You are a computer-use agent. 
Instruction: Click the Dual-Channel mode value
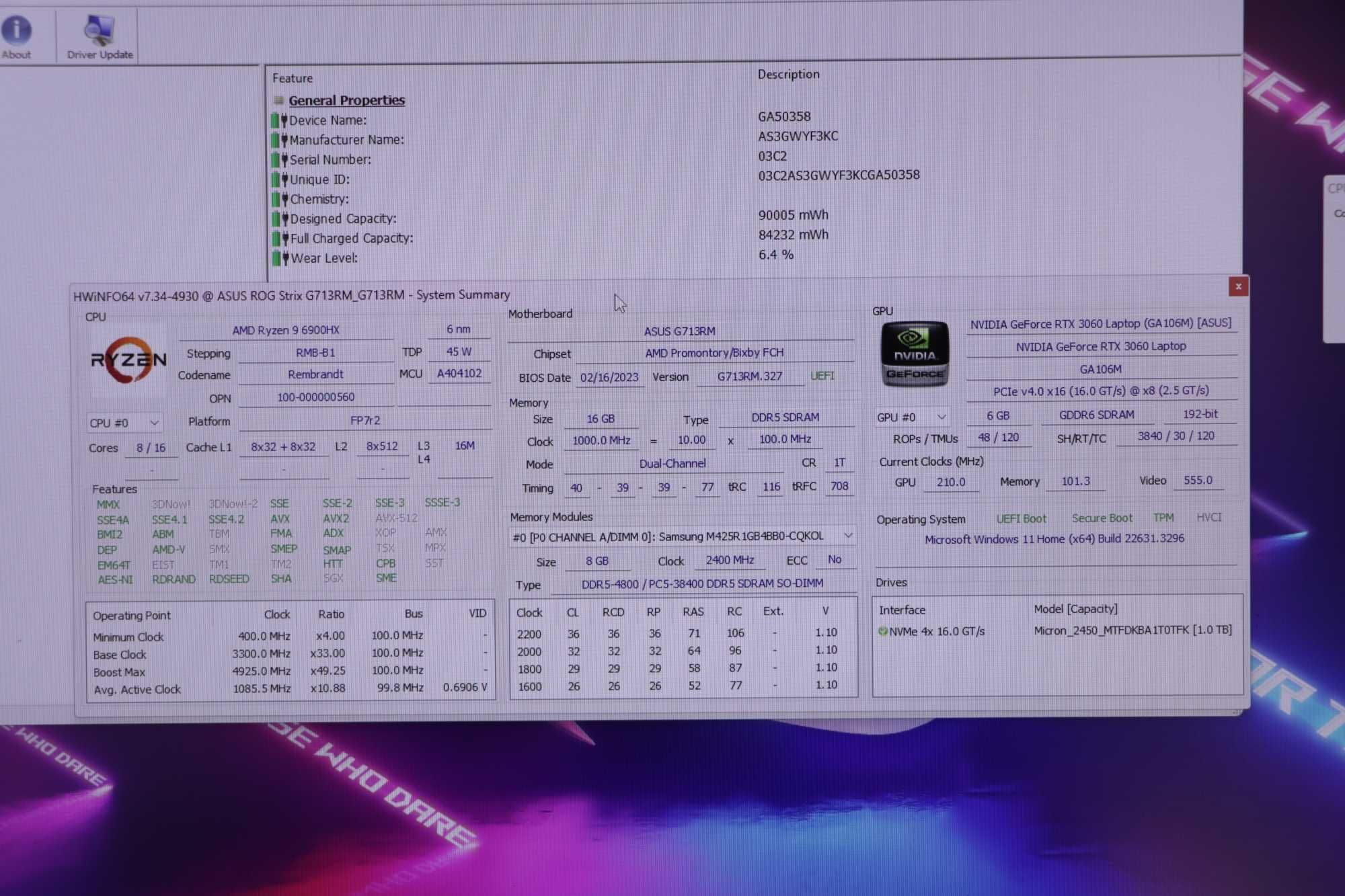pyautogui.click(x=672, y=464)
